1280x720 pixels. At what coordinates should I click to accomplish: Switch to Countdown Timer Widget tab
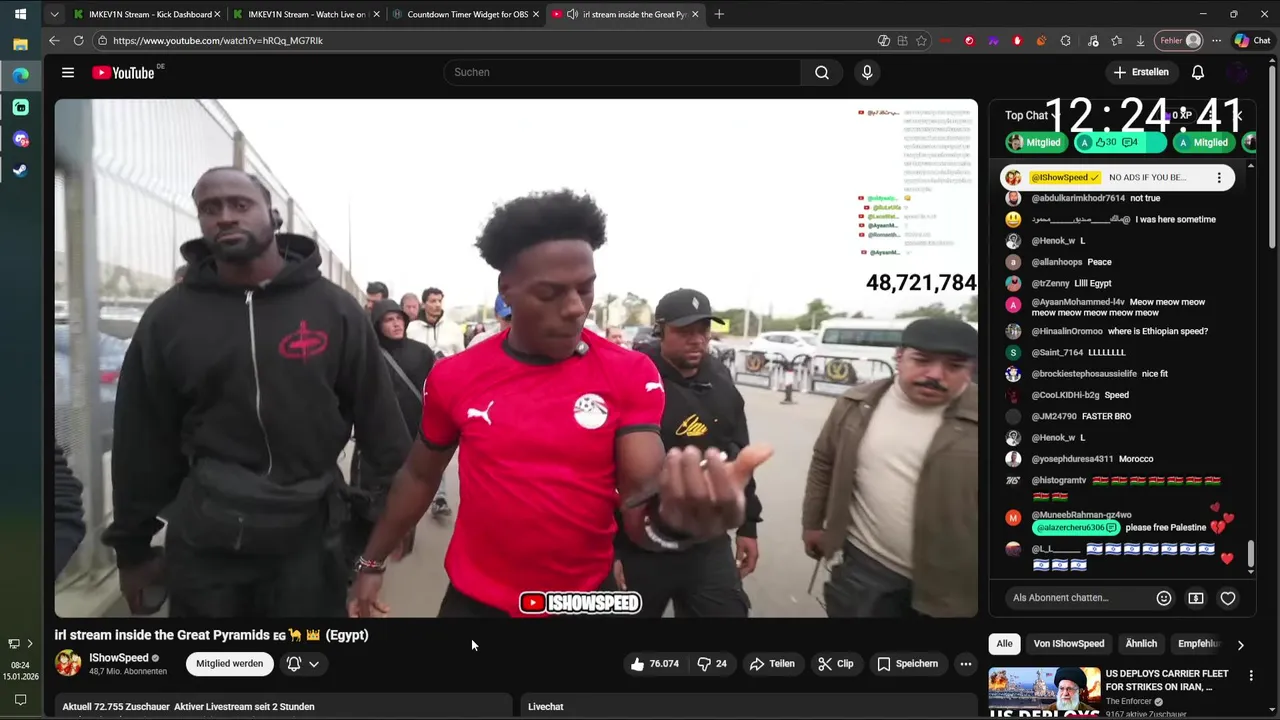(466, 14)
